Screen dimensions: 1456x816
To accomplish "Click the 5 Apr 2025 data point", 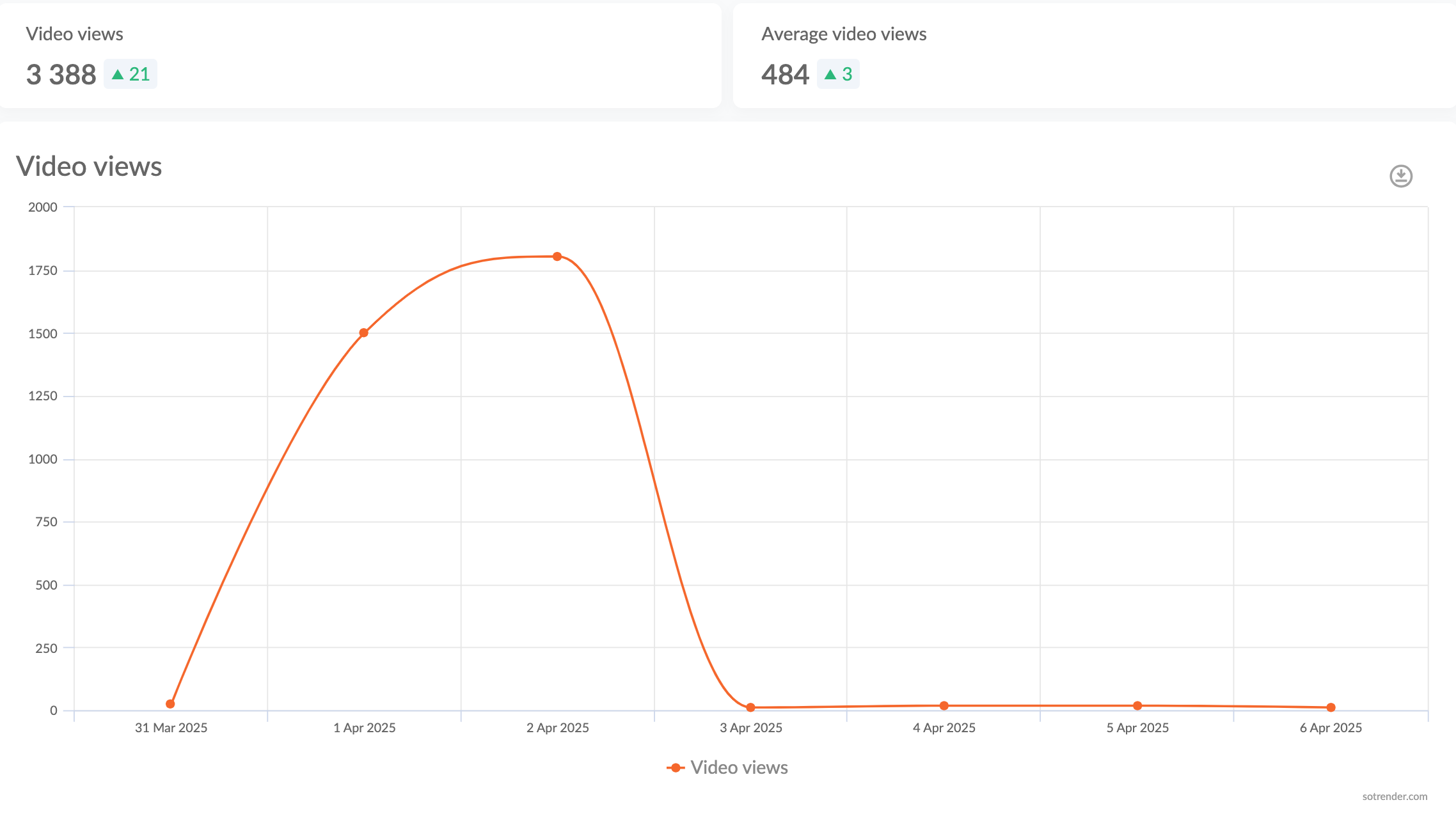I will [x=1137, y=706].
